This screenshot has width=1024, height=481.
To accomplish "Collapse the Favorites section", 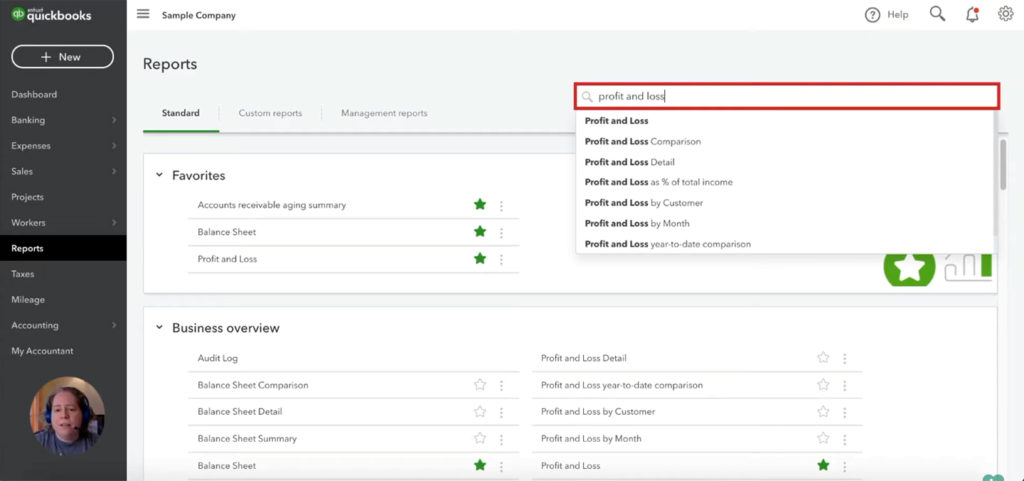I will 159,175.
